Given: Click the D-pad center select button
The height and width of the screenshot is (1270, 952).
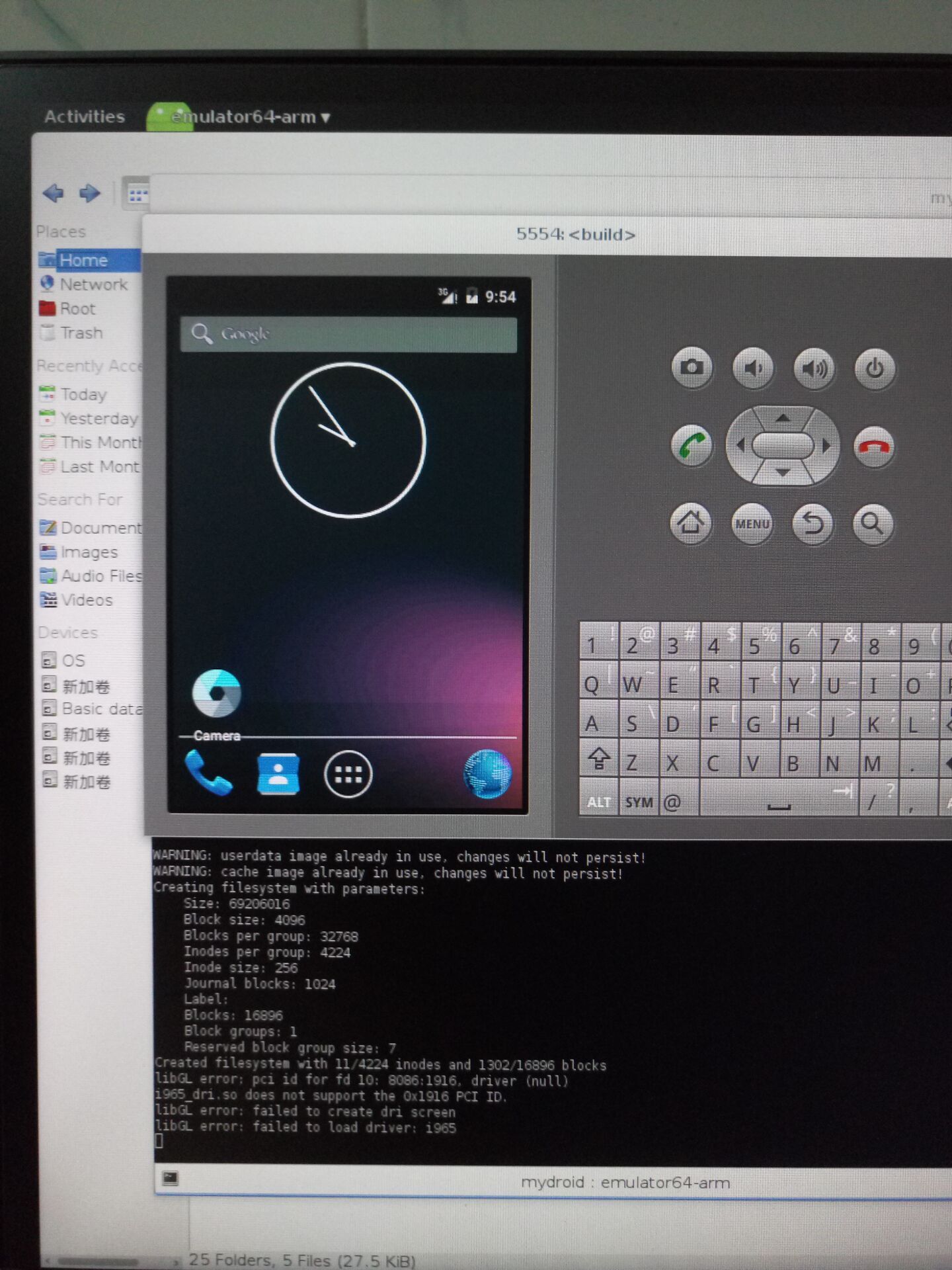Looking at the screenshot, I should pyautogui.click(x=783, y=445).
